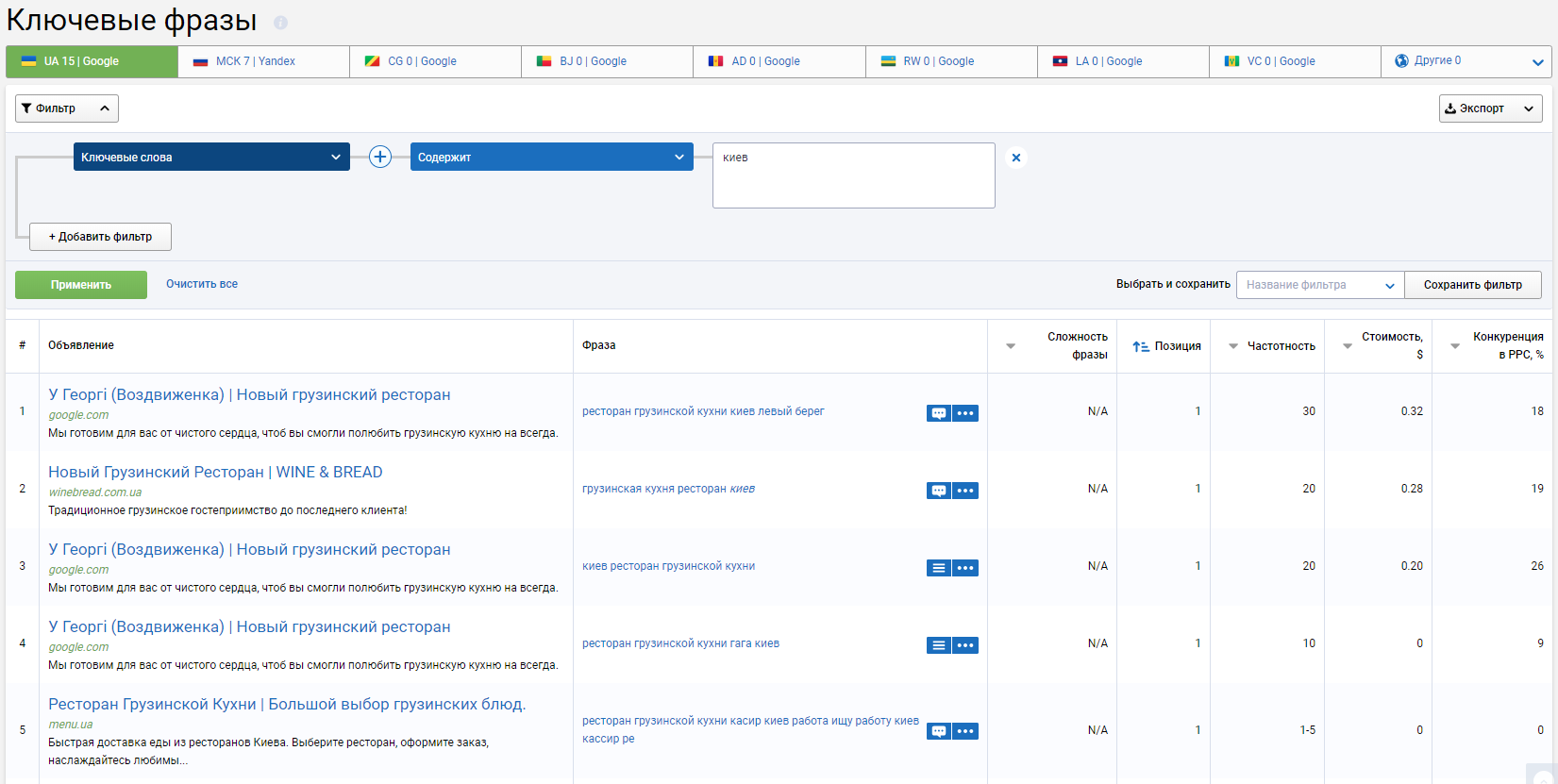Click list icon for киев ресторан грузинской кухни

(939, 568)
